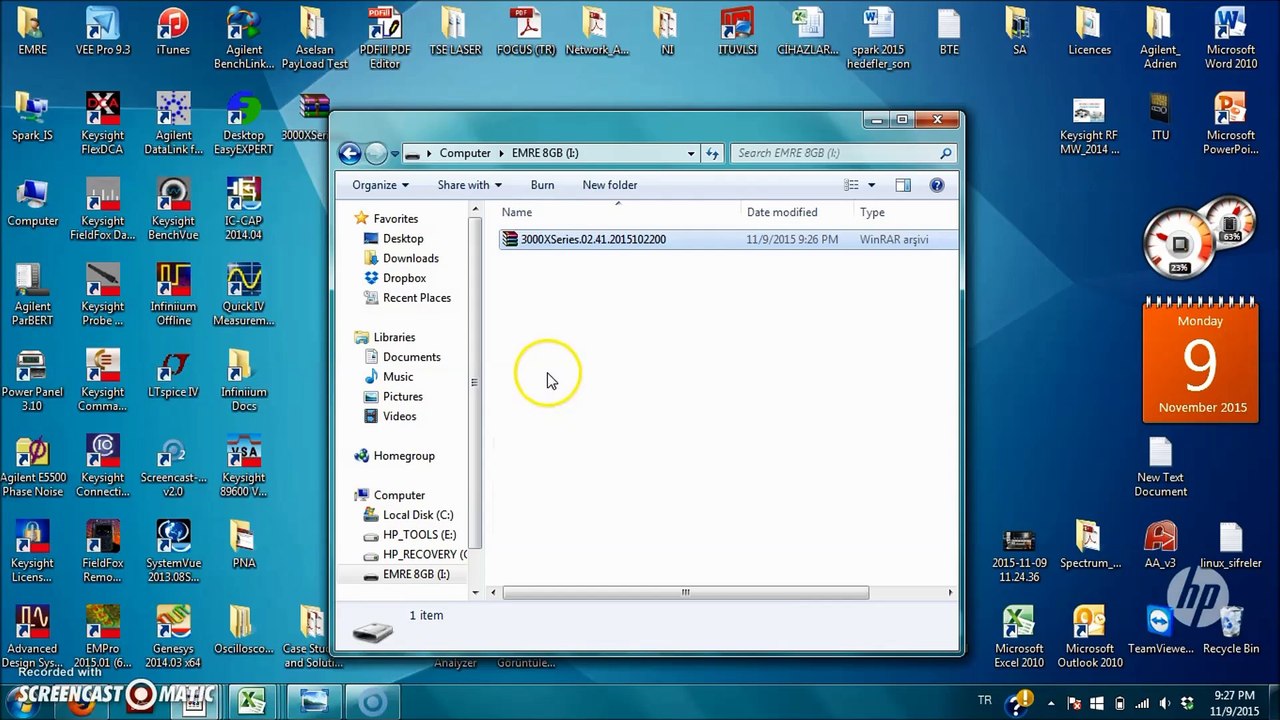This screenshot has width=1280, height=720.
Task: Select the Keysight 89600 VSA desktop icon
Action: (244, 466)
